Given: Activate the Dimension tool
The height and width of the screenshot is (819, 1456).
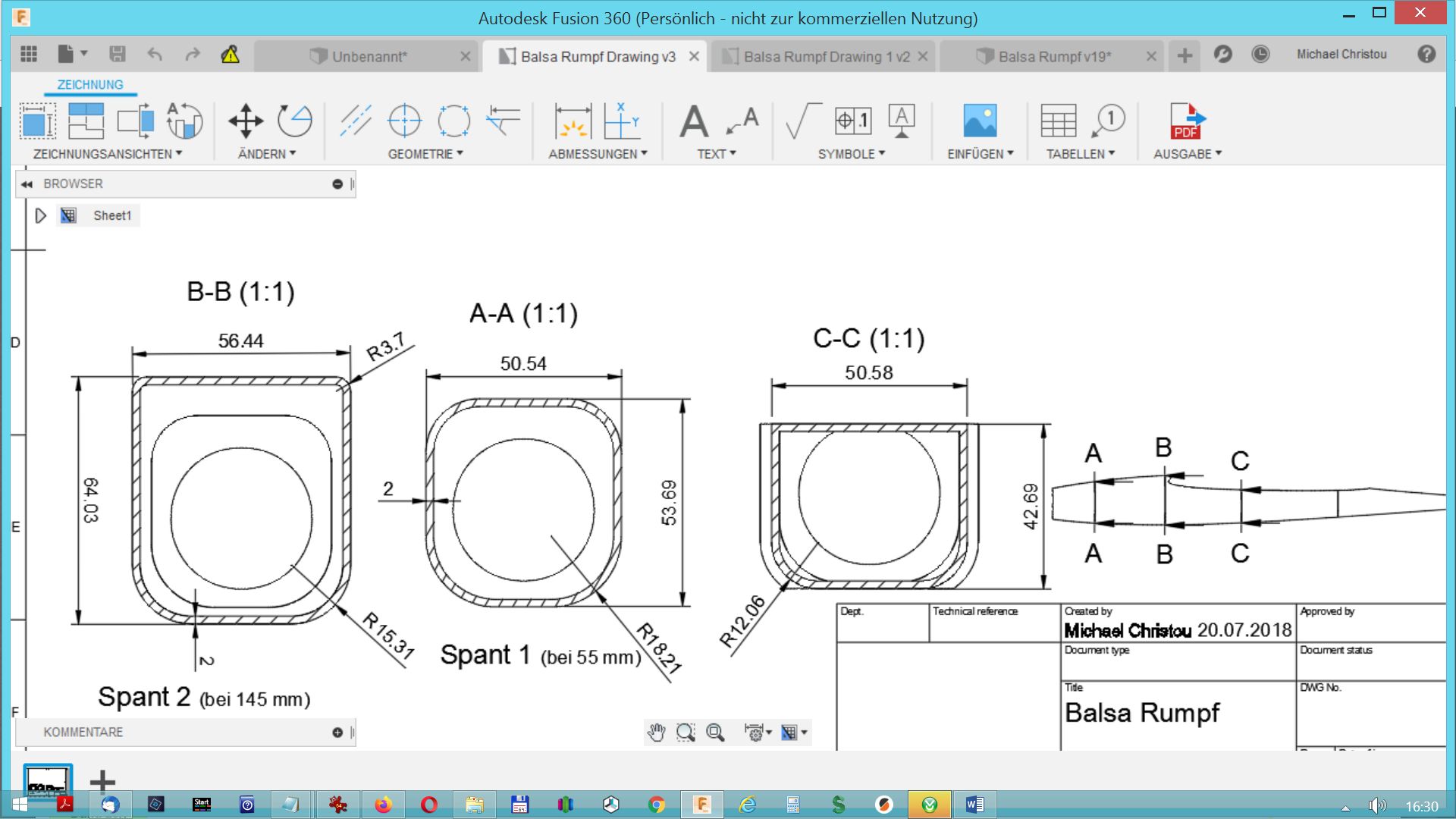Looking at the screenshot, I should [x=573, y=121].
